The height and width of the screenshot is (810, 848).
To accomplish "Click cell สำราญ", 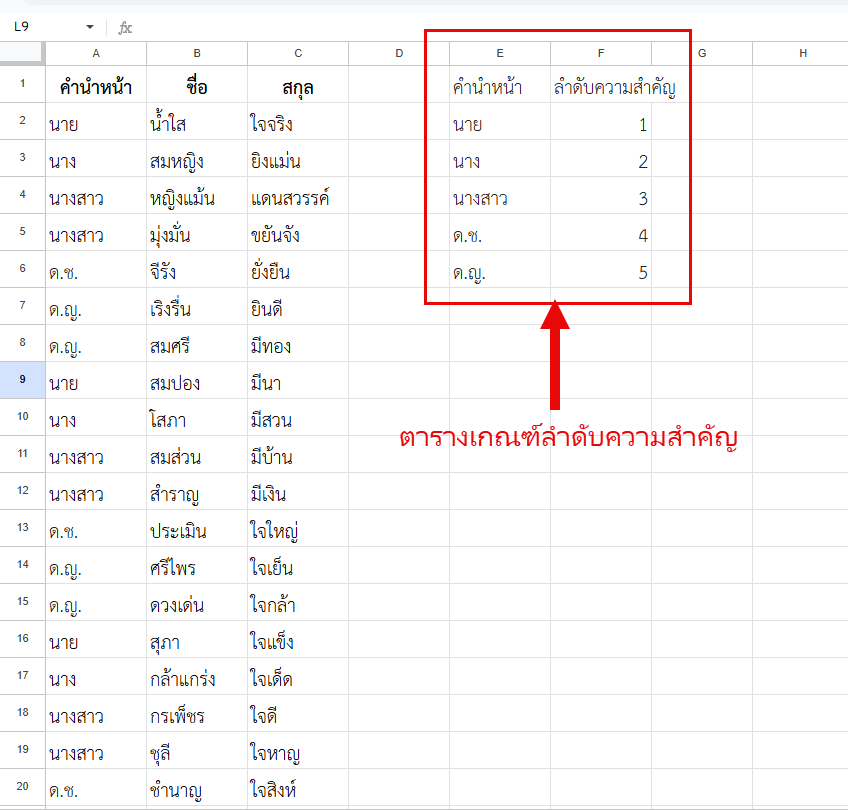I will click(197, 492).
